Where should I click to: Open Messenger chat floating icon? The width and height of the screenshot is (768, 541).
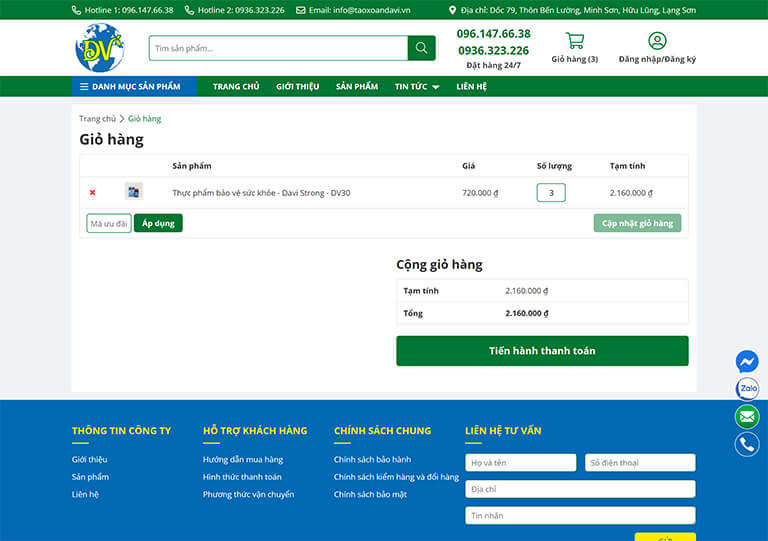[x=747, y=362]
